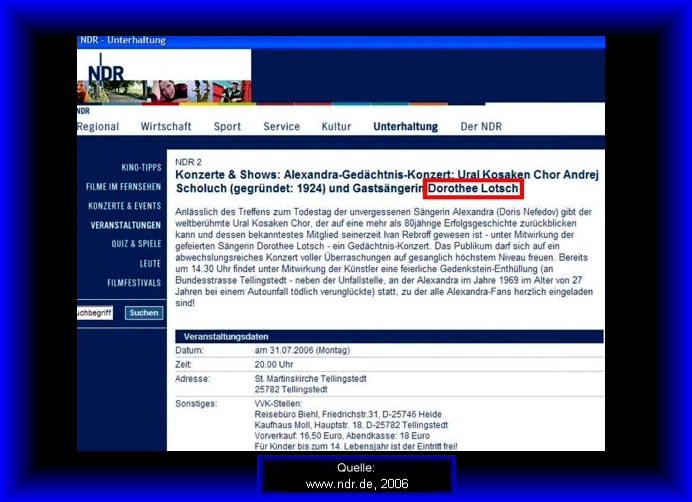Image resolution: width=692 pixels, height=502 pixels.
Task: Click the header banner photo collage
Action: tap(190, 92)
